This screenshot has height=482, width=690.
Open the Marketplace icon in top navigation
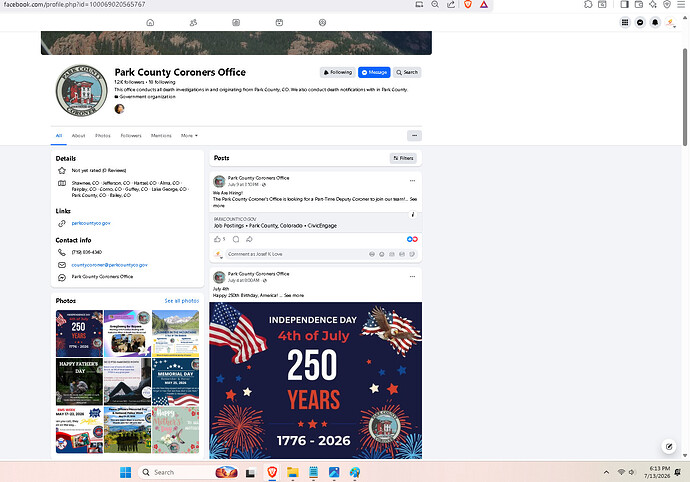coord(279,22)
